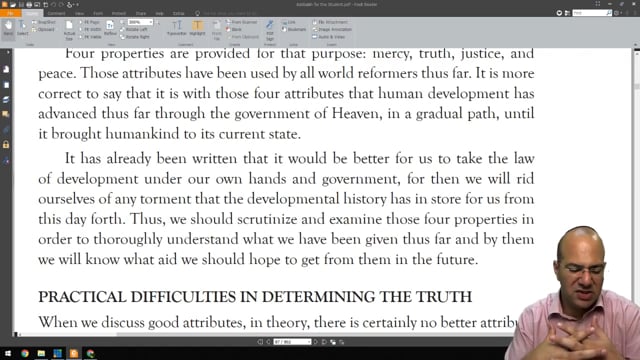
Task: Click the page number field
Action: (292, 342)
